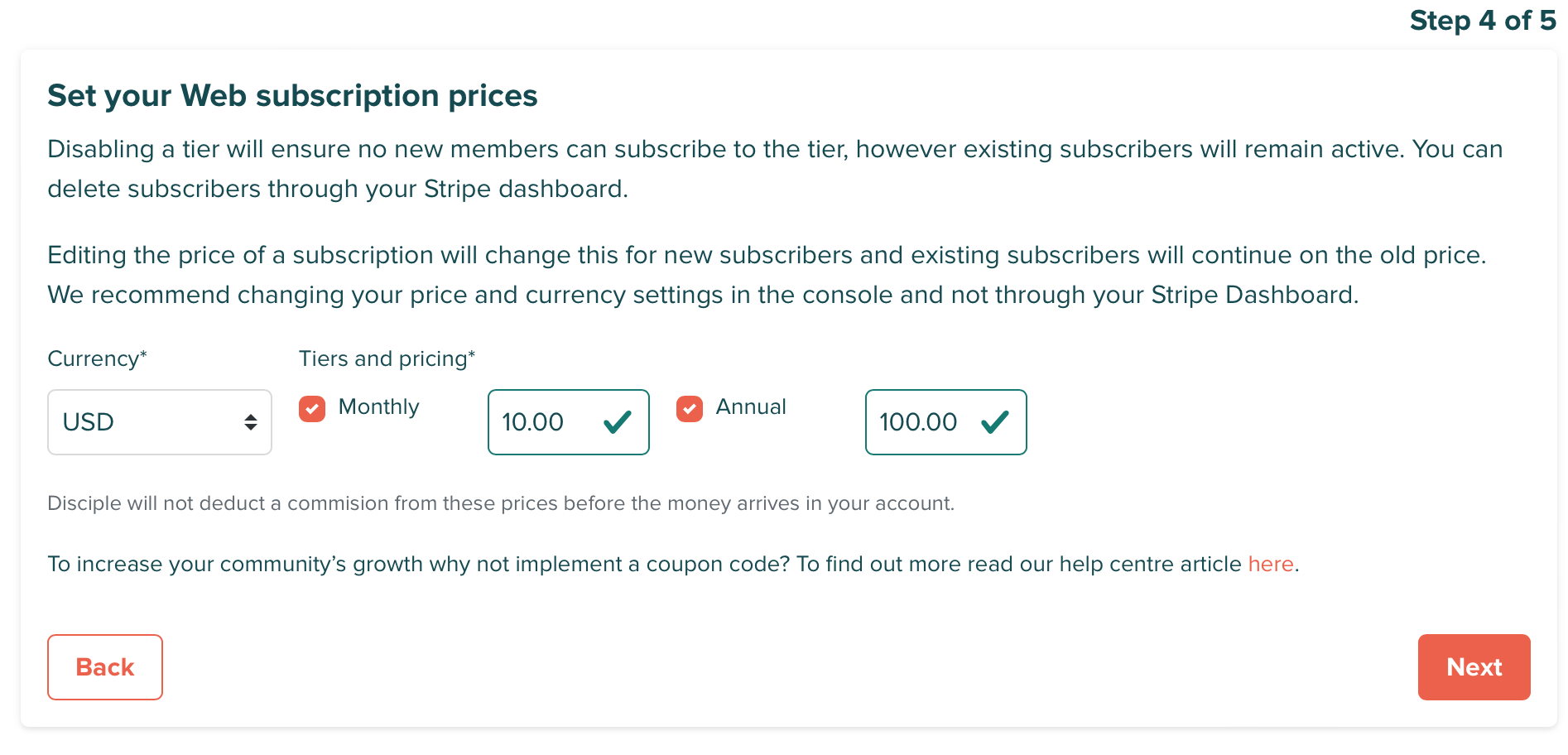The image size is (1568, 755).
Task: Click the 'Set your Web subscription prices' heading
Action: tap(292, 96)
